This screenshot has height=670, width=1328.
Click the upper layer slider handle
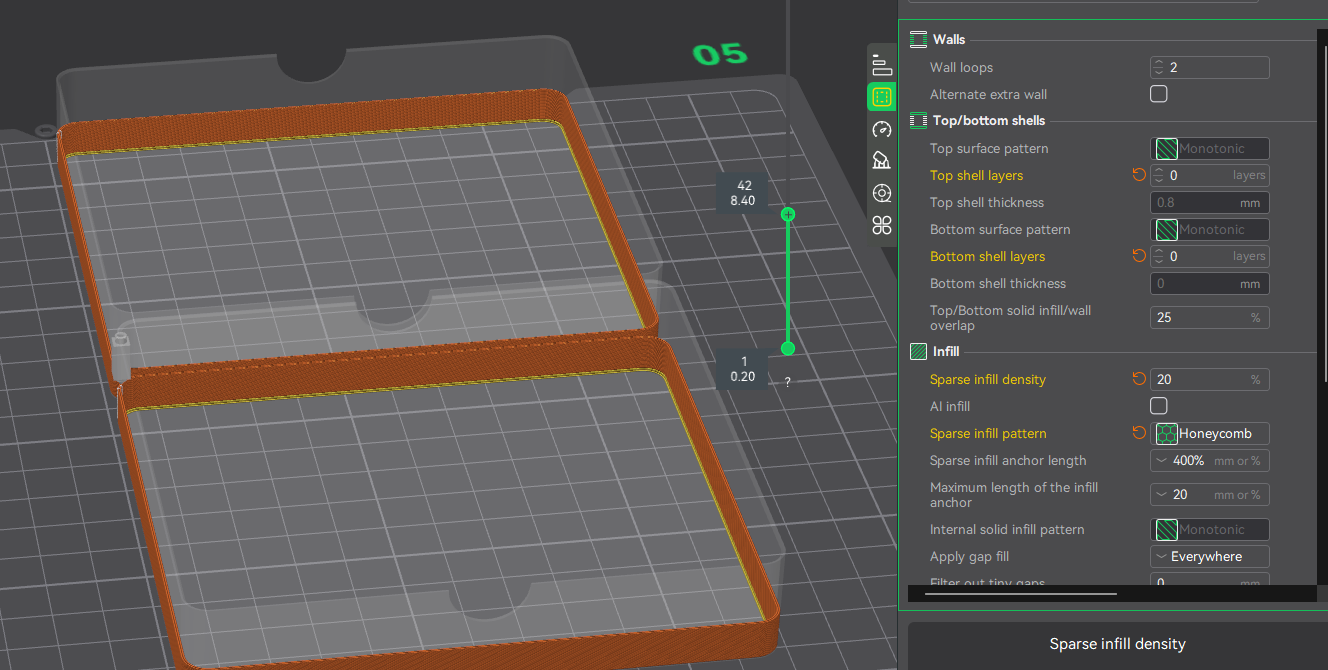click(788, 214)
